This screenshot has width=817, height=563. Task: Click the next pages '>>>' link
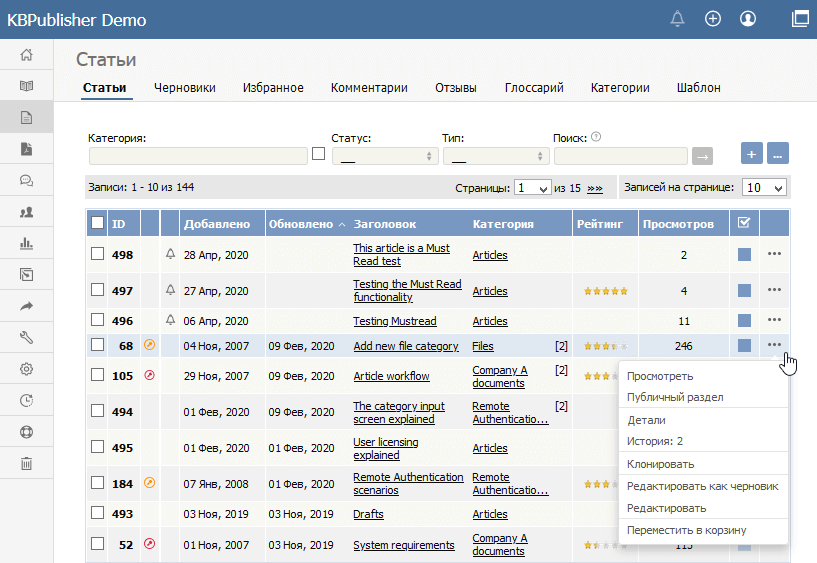point(595,188)
